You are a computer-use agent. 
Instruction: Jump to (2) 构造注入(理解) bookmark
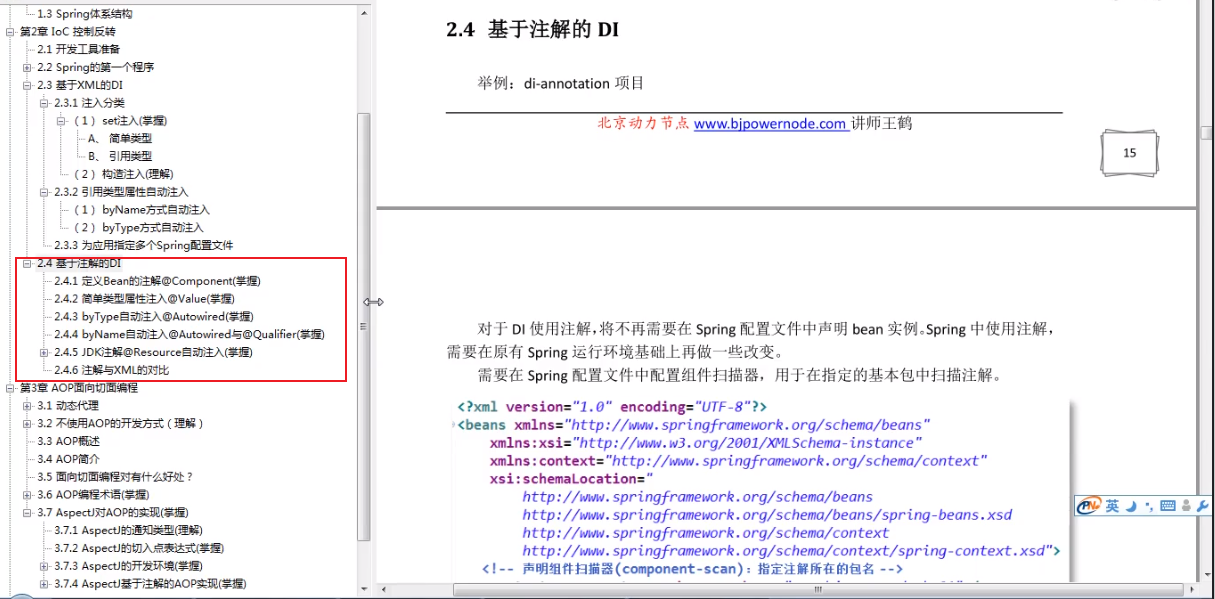pos(123,174)
